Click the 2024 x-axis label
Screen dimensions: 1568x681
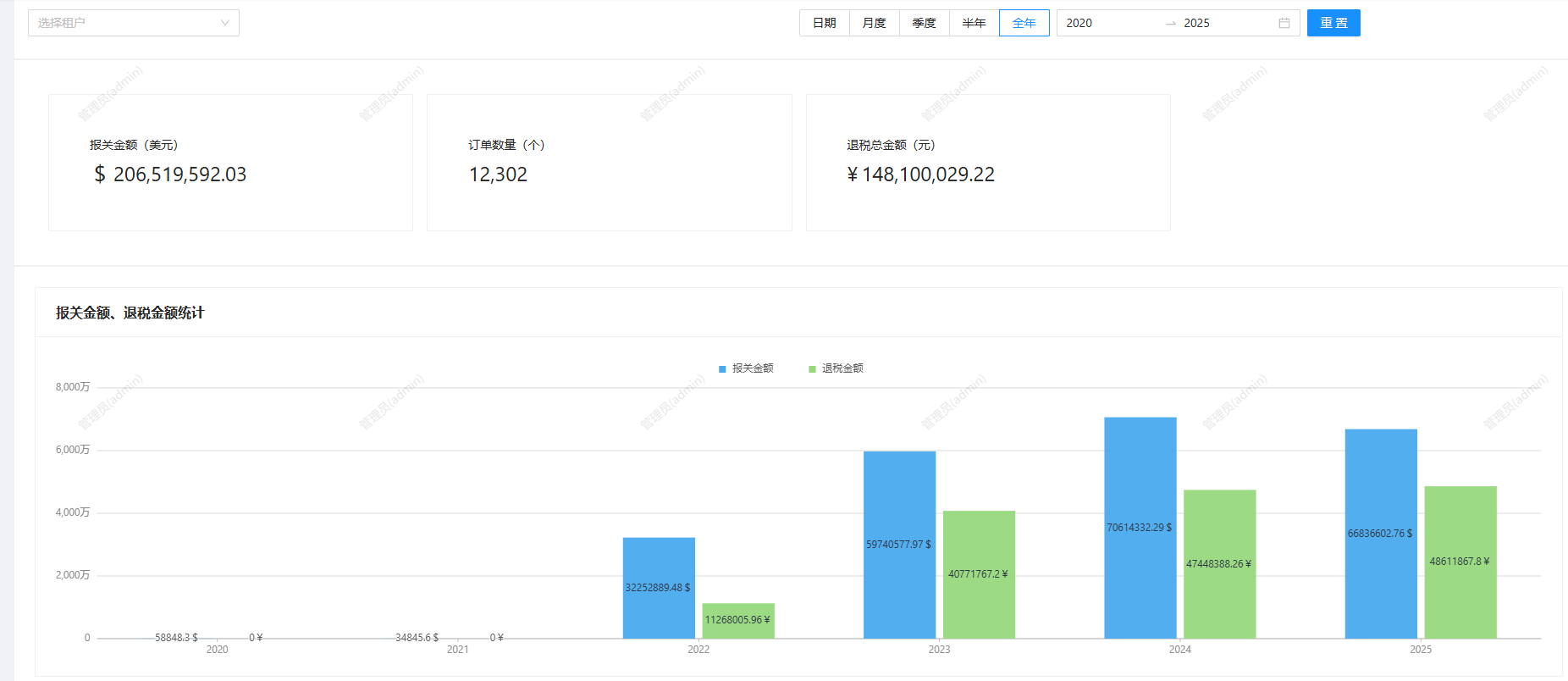pyautogui.click(x=1180, y=650)
